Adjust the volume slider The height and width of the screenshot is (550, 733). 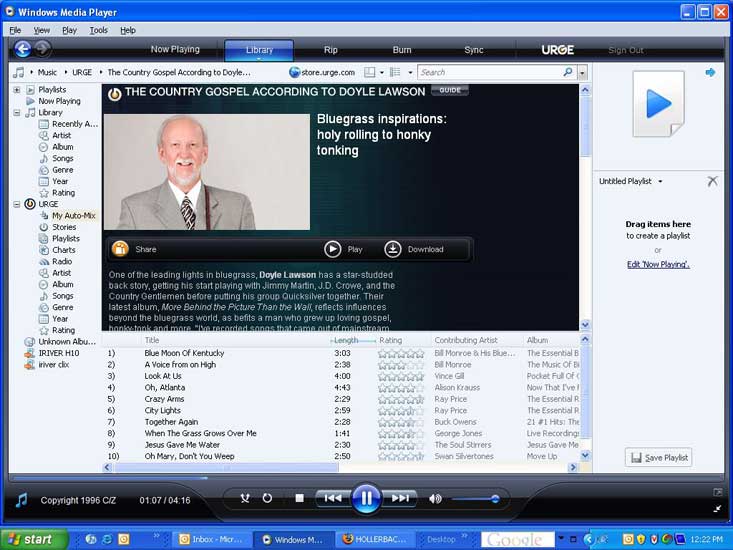tap(475, 499)
